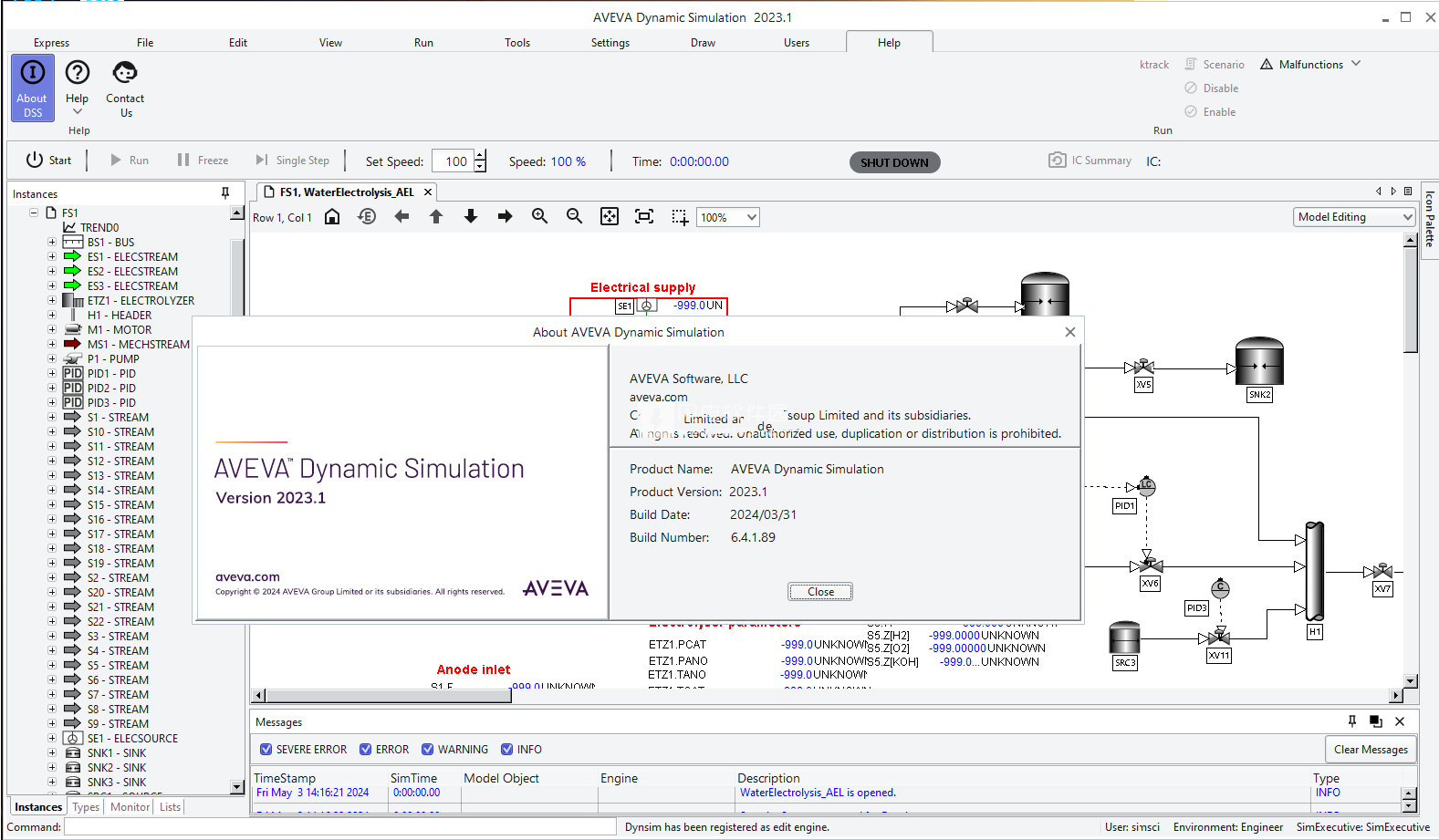Switch to the Types tab
The width and height of the screenshot is (1439, 840).
(86, 807)
